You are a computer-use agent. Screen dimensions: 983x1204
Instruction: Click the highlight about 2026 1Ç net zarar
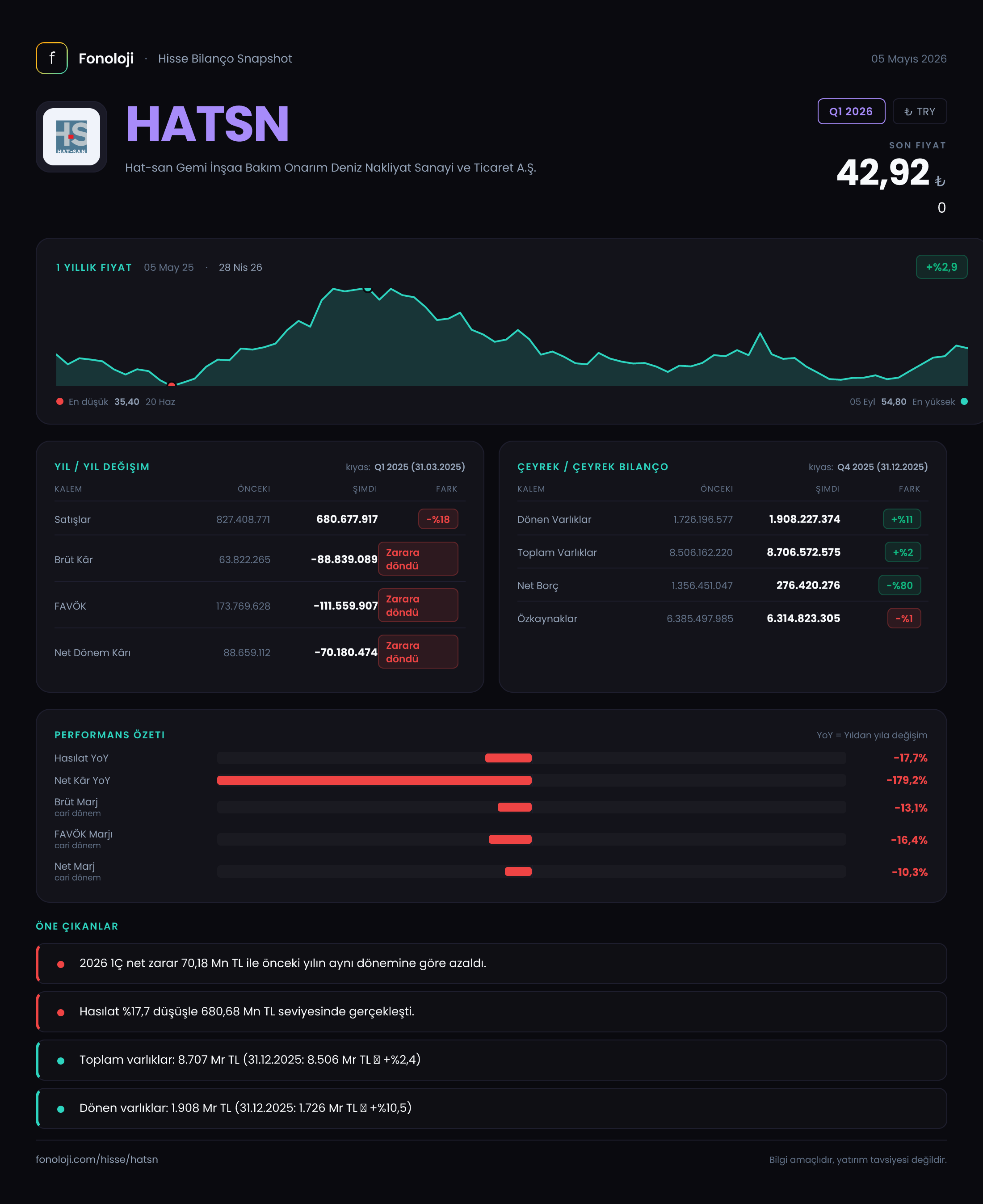(x=491, y=963)
